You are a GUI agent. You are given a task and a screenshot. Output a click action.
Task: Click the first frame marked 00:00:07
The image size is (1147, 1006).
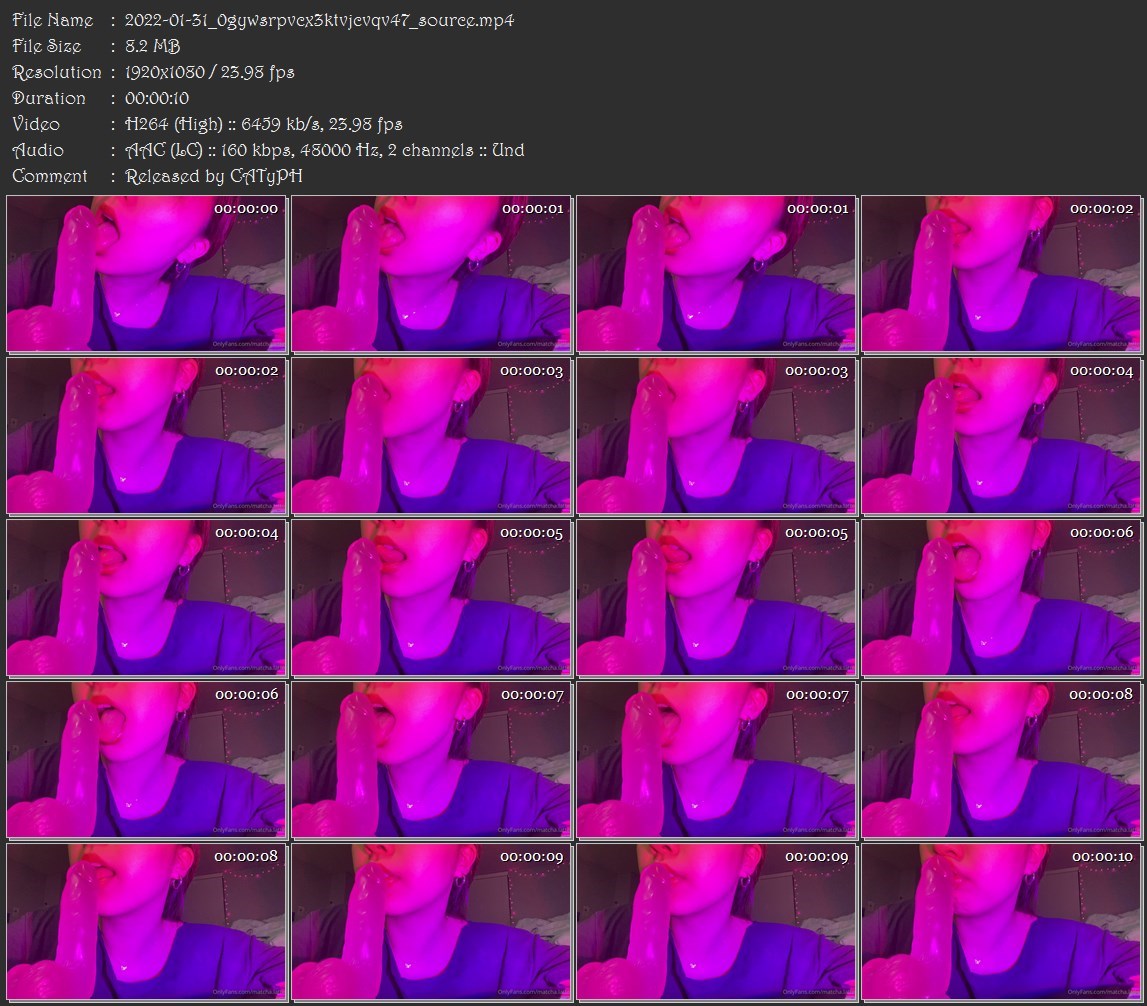tap(431, 760)
